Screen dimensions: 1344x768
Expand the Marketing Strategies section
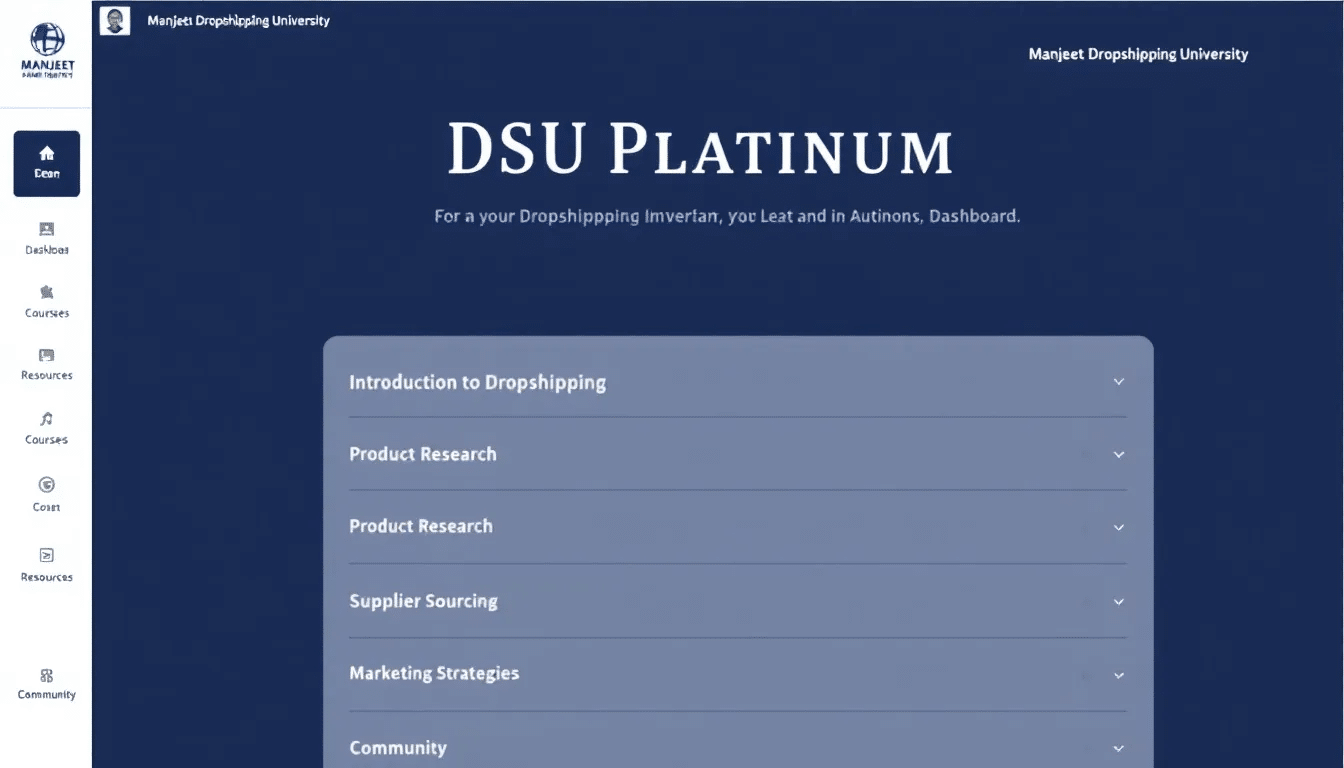point(1118,673)
